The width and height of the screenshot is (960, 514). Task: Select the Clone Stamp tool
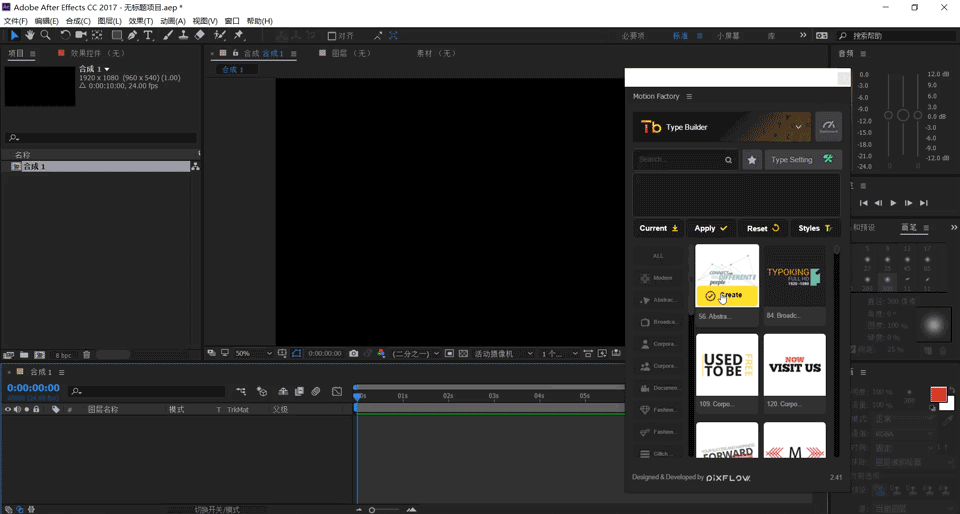coord(183,35)
